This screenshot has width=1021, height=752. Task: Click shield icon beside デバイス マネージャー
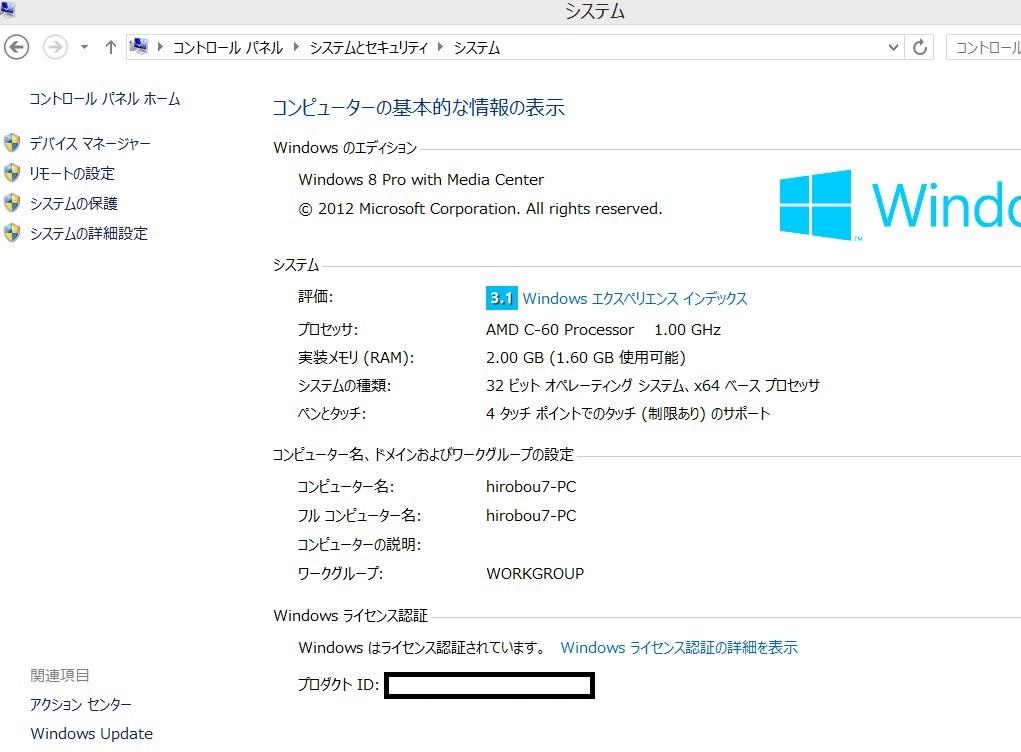[x=12, y=143]
